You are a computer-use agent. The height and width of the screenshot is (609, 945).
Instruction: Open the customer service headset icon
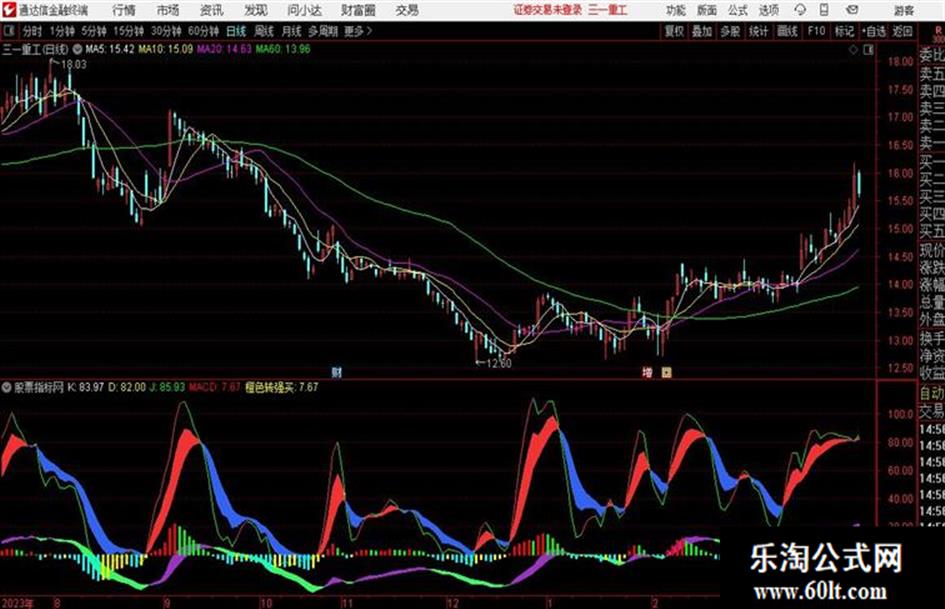click(800, 10)
